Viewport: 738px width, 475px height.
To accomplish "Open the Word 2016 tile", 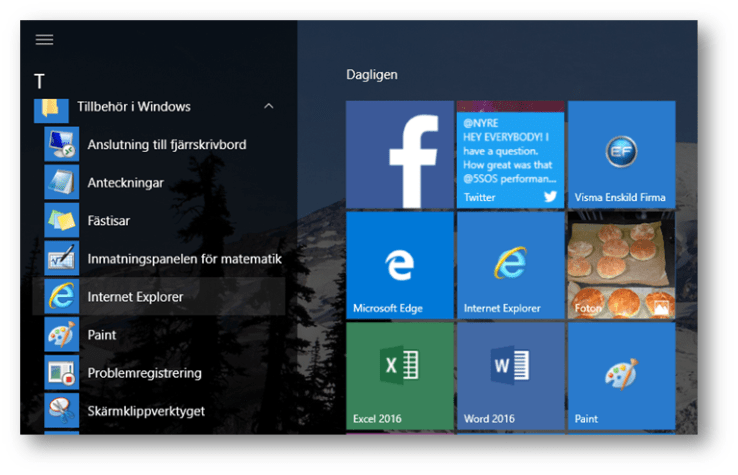I will pyautogui.click(x=510, y=376).
